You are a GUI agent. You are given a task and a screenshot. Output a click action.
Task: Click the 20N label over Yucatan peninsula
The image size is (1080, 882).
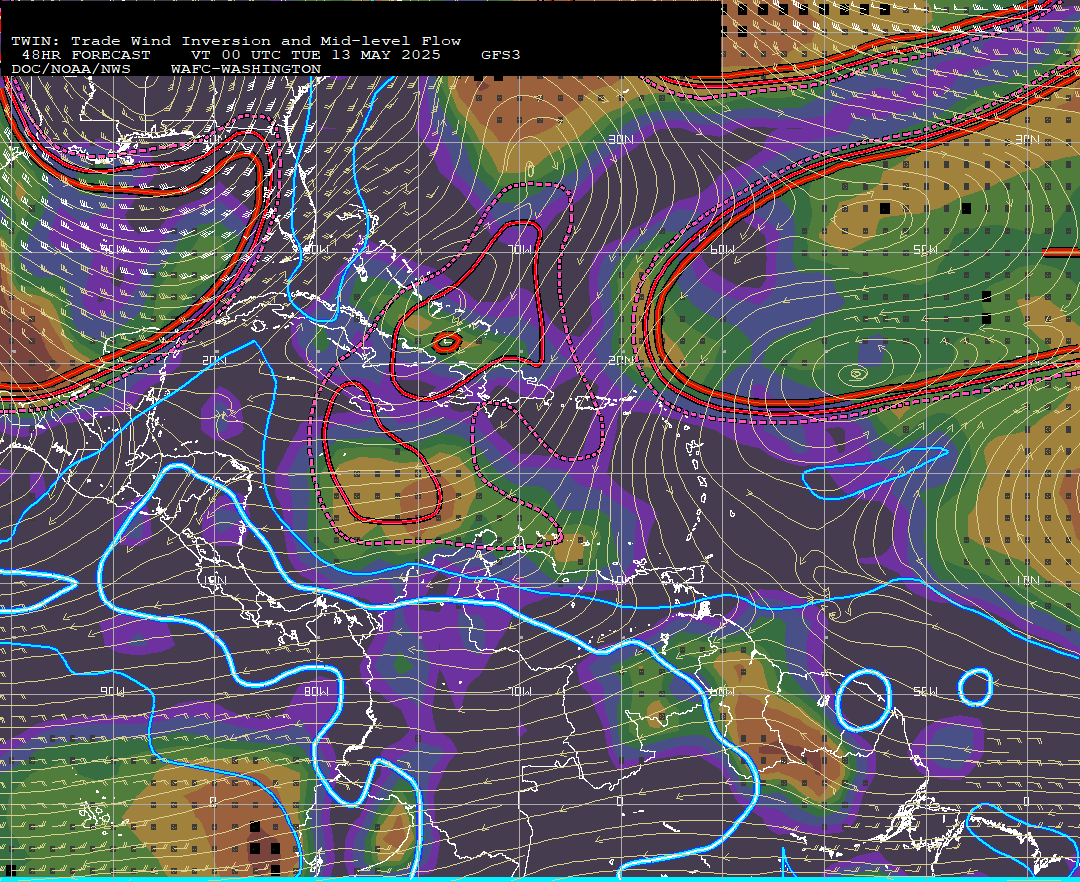214,360
